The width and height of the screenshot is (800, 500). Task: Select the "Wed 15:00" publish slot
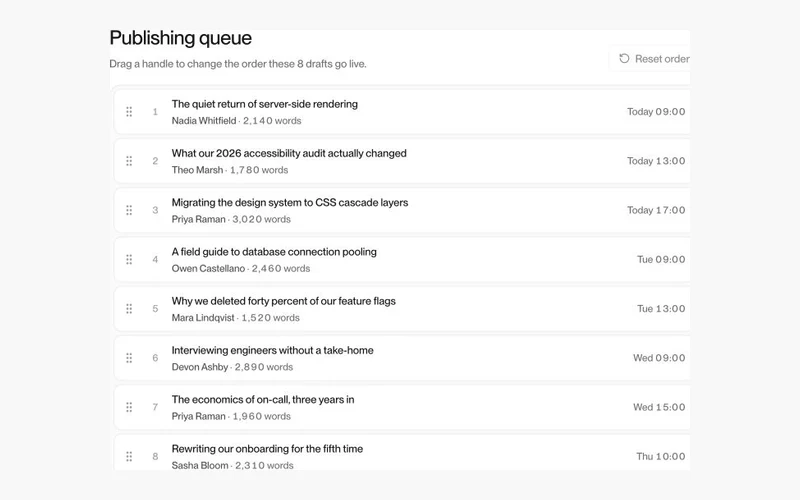[659, 407]
